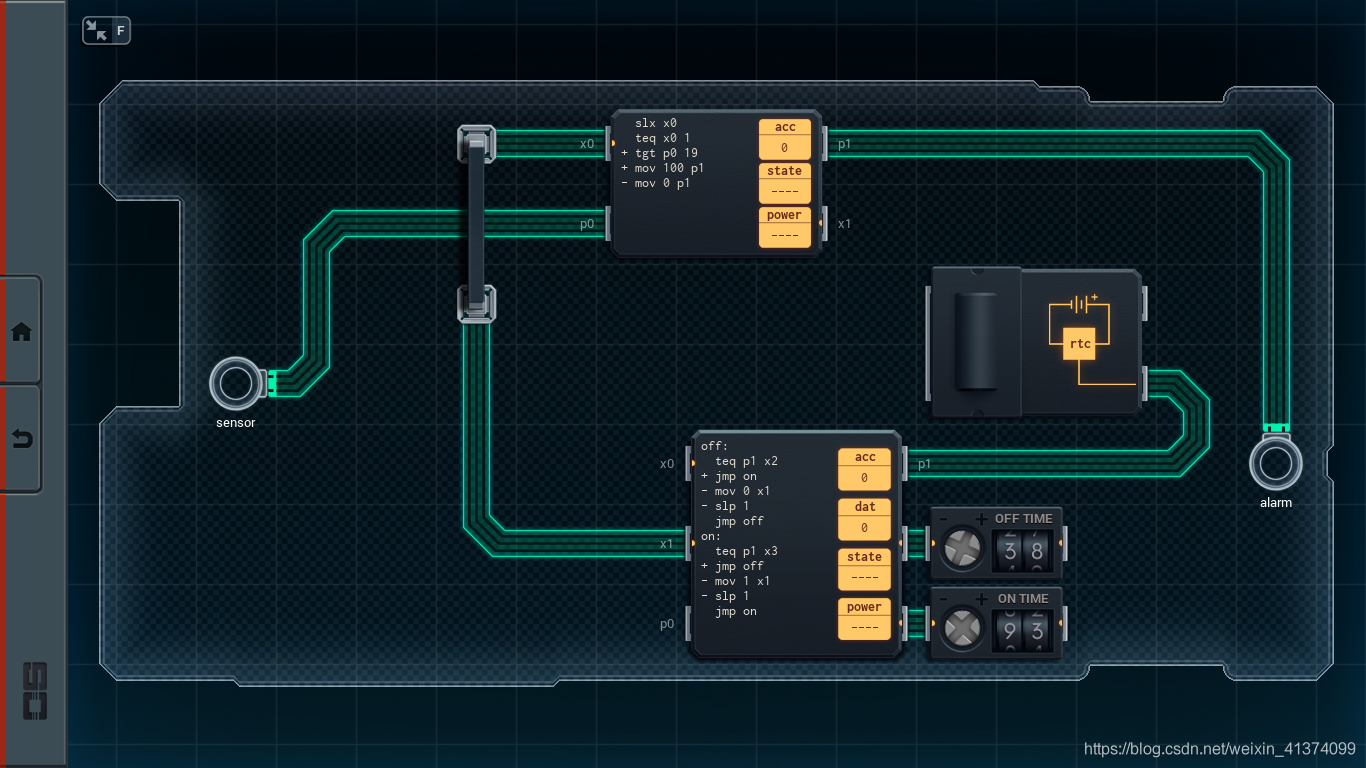Click ON TIME ones digit 3
The height and width of the screenshot is (768, 1366).
pyautogui.click(x=1037, y=630)
